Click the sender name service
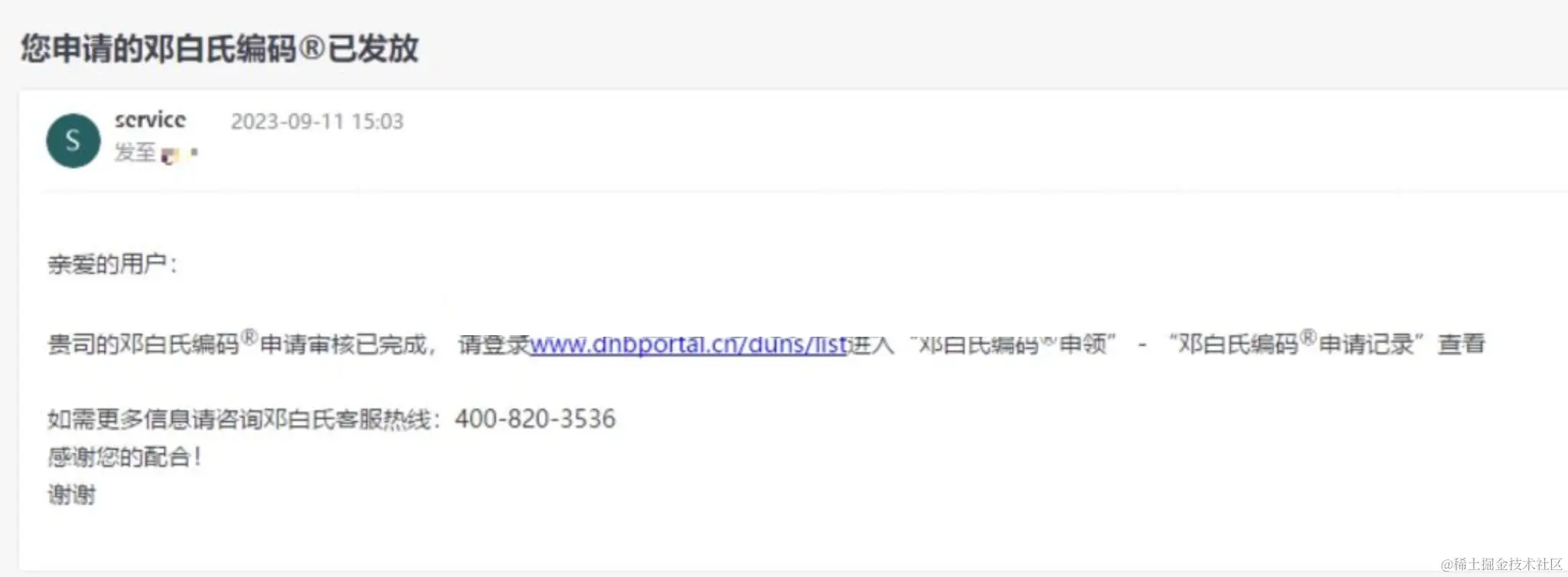The image size is (1568, 577). (150, 119)
